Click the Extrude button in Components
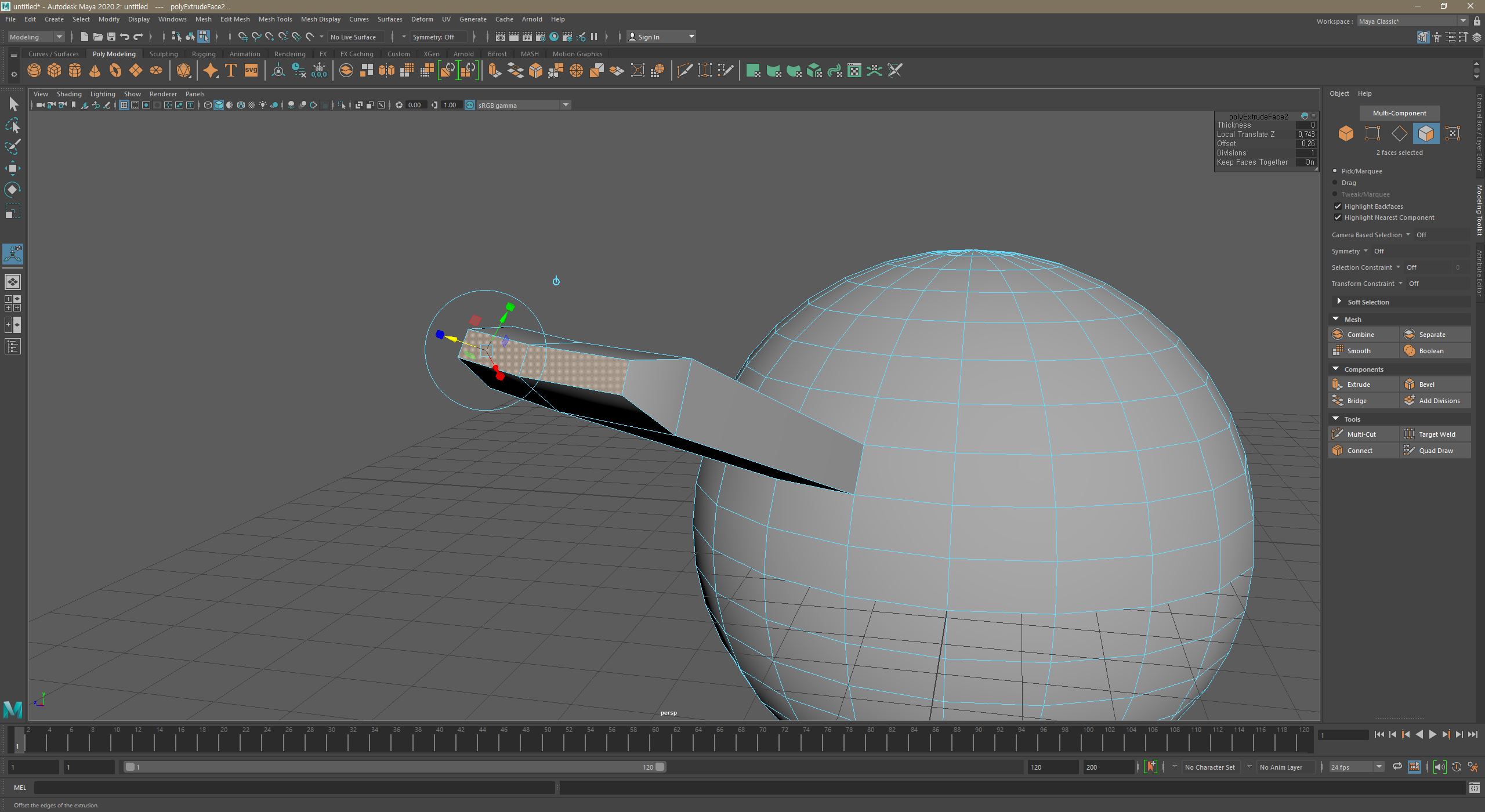The image size is (1485, 812). [x=1358, y=385]
